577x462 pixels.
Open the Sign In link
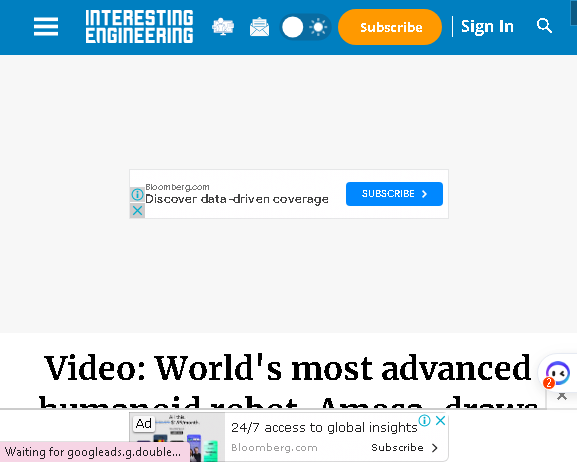(x=487, y=27)
